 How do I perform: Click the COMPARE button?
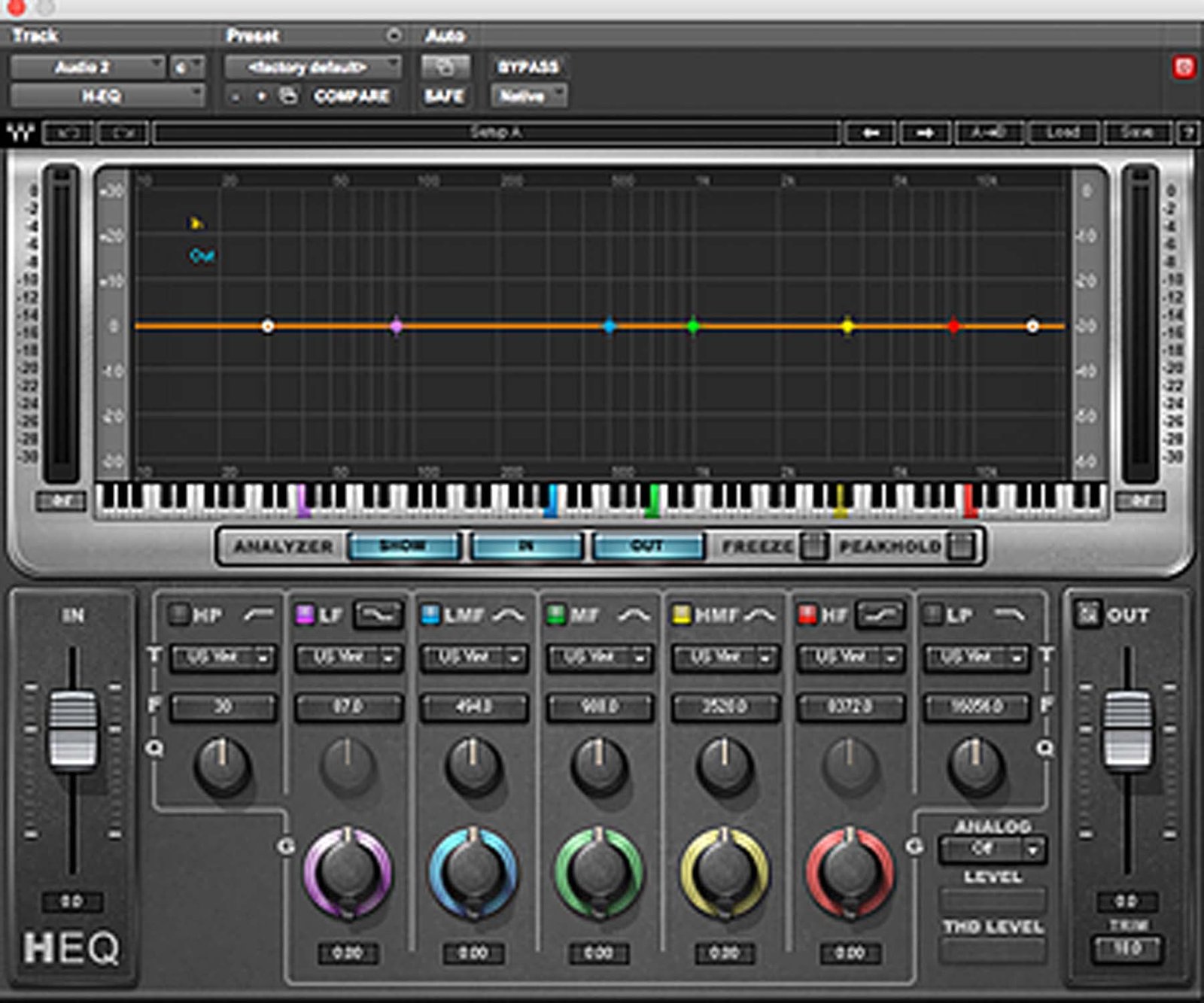tap(351, 96)
